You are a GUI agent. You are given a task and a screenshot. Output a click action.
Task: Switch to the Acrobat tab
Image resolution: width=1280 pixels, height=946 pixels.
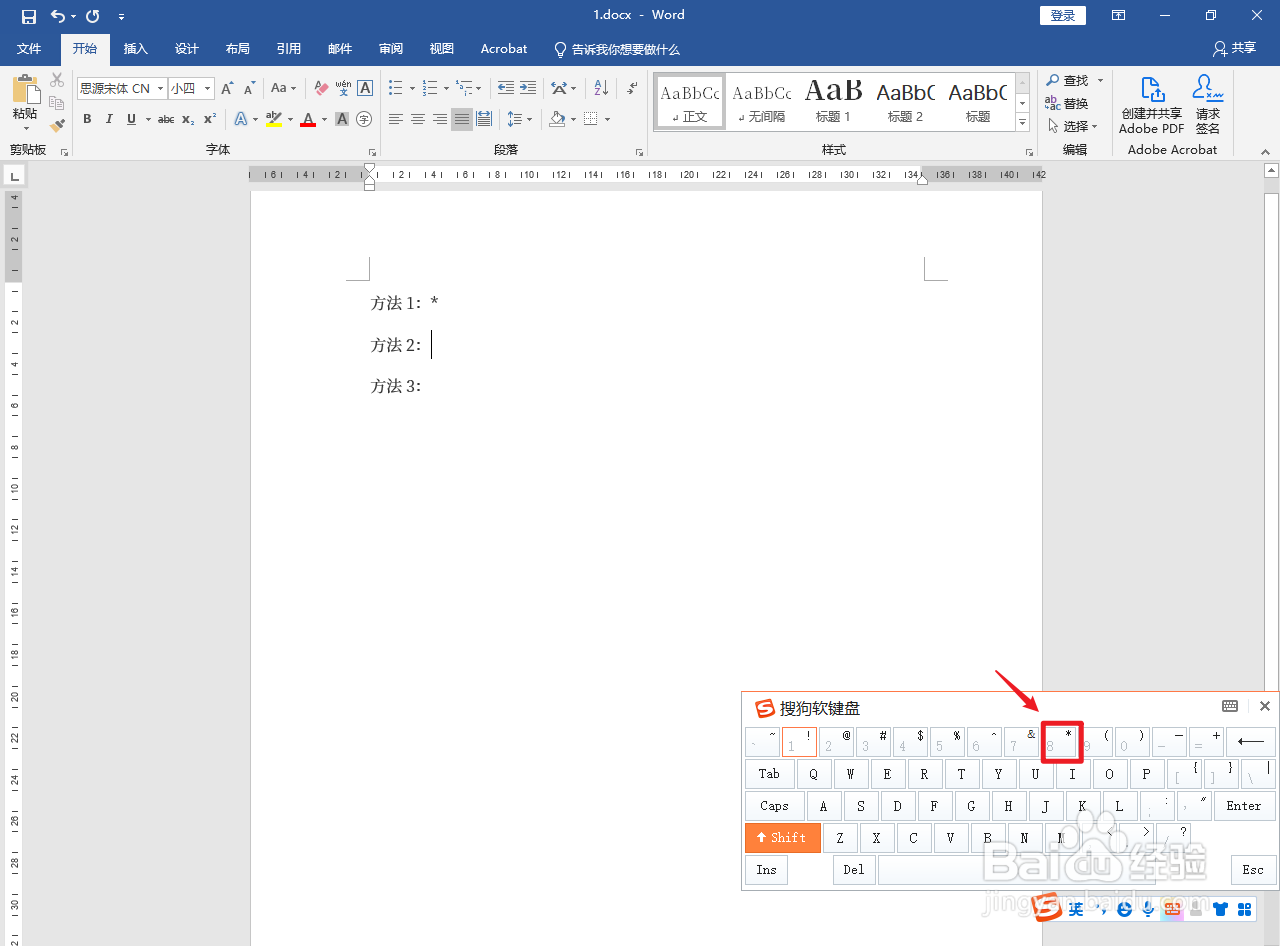[x=504, y=48]
